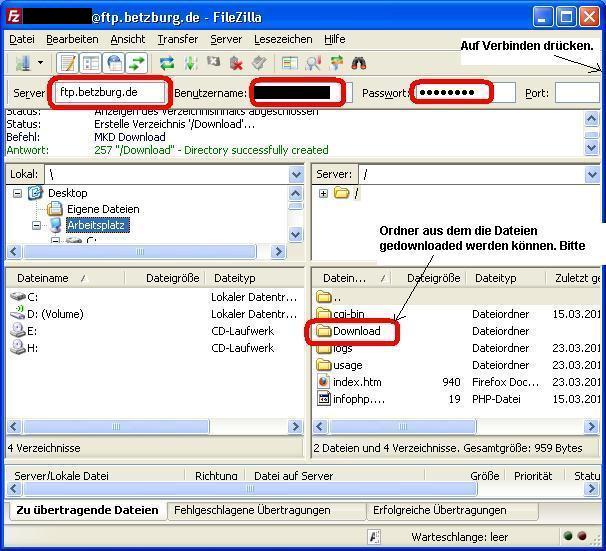Disconnect from the current server
The image size is (606, 551).
(236, 63)
